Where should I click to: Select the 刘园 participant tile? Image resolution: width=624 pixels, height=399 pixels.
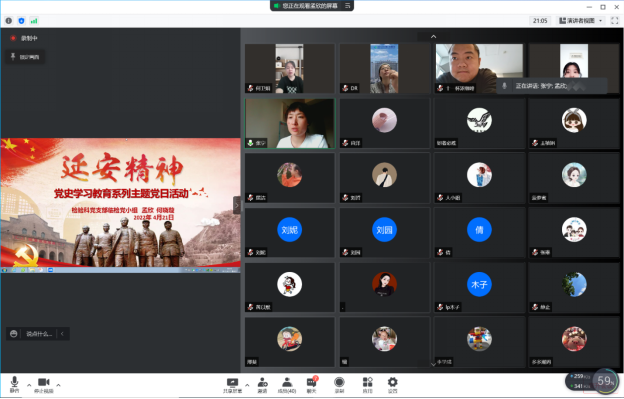click(x=384, y=233)
